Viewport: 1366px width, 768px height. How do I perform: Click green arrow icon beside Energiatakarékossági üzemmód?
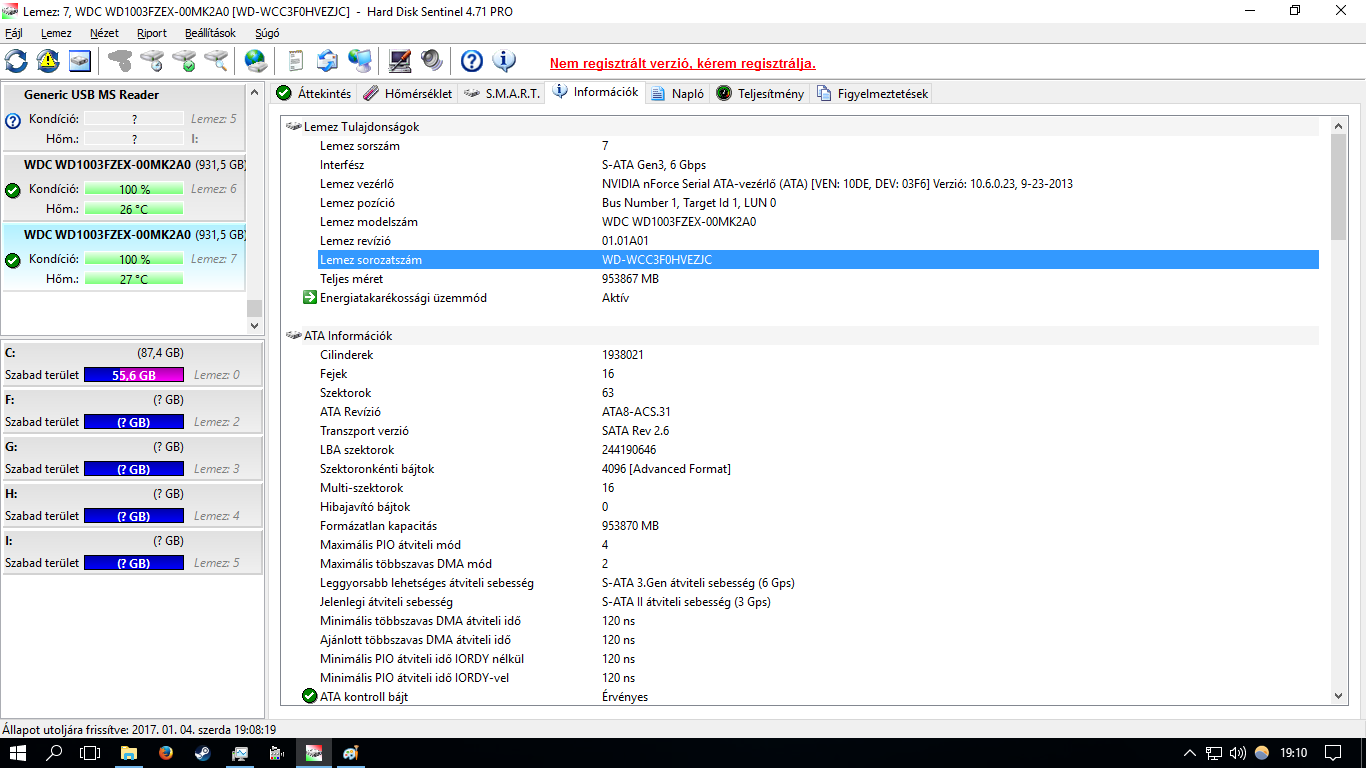click(310, 297)
